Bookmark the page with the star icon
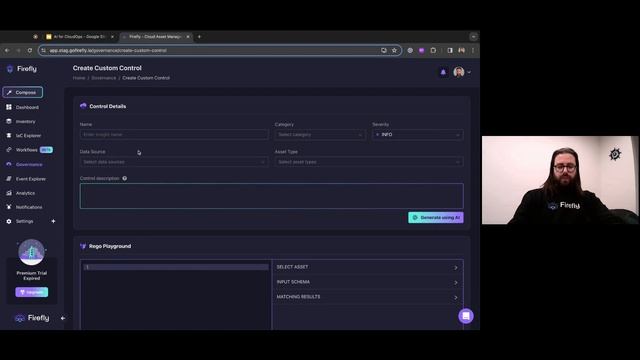Image resolution: width=640 pixels, height=360 pixels. click(x=394, y=50)
